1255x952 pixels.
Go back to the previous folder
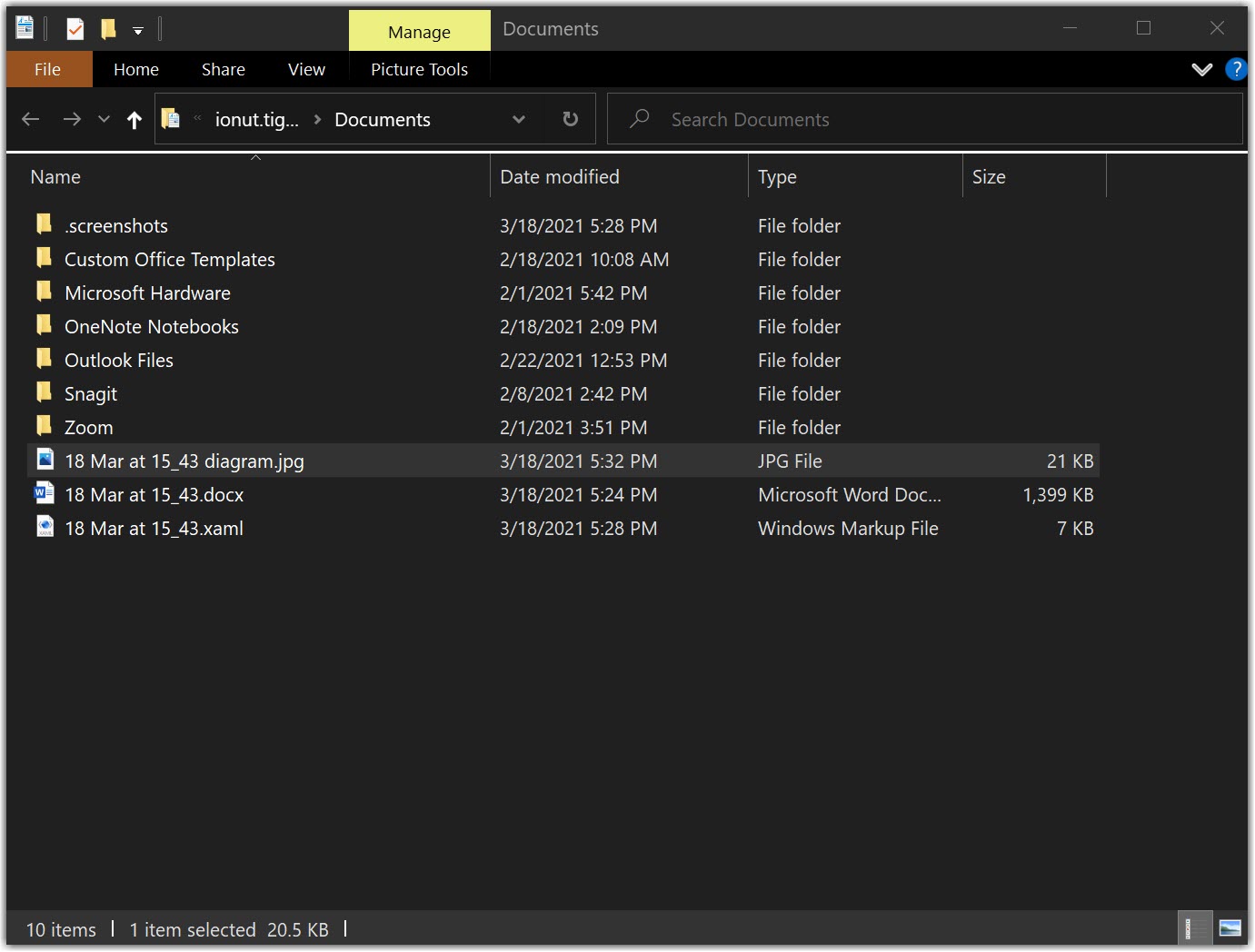(x=30, y=118)
